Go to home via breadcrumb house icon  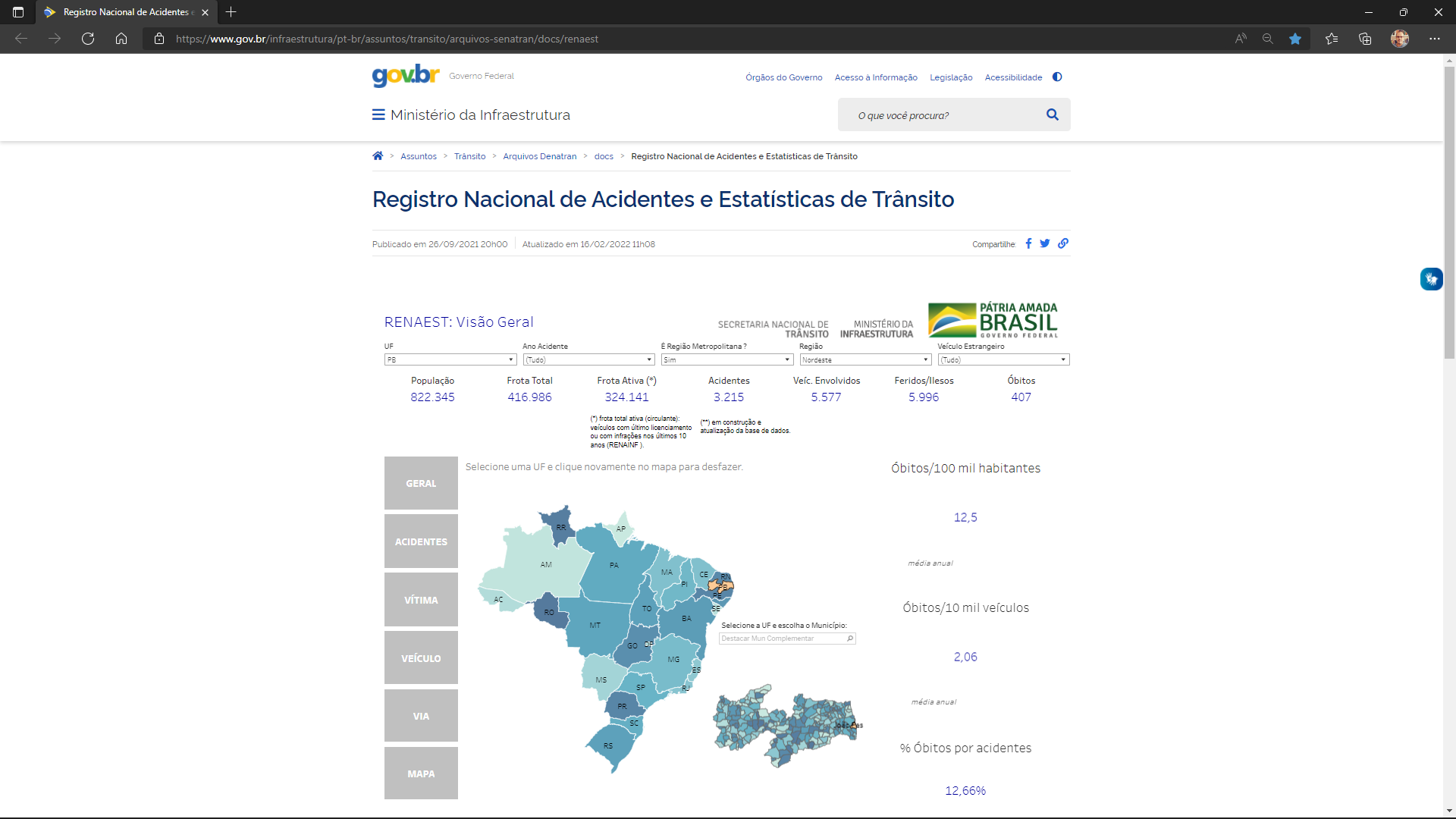pos(378,156)
